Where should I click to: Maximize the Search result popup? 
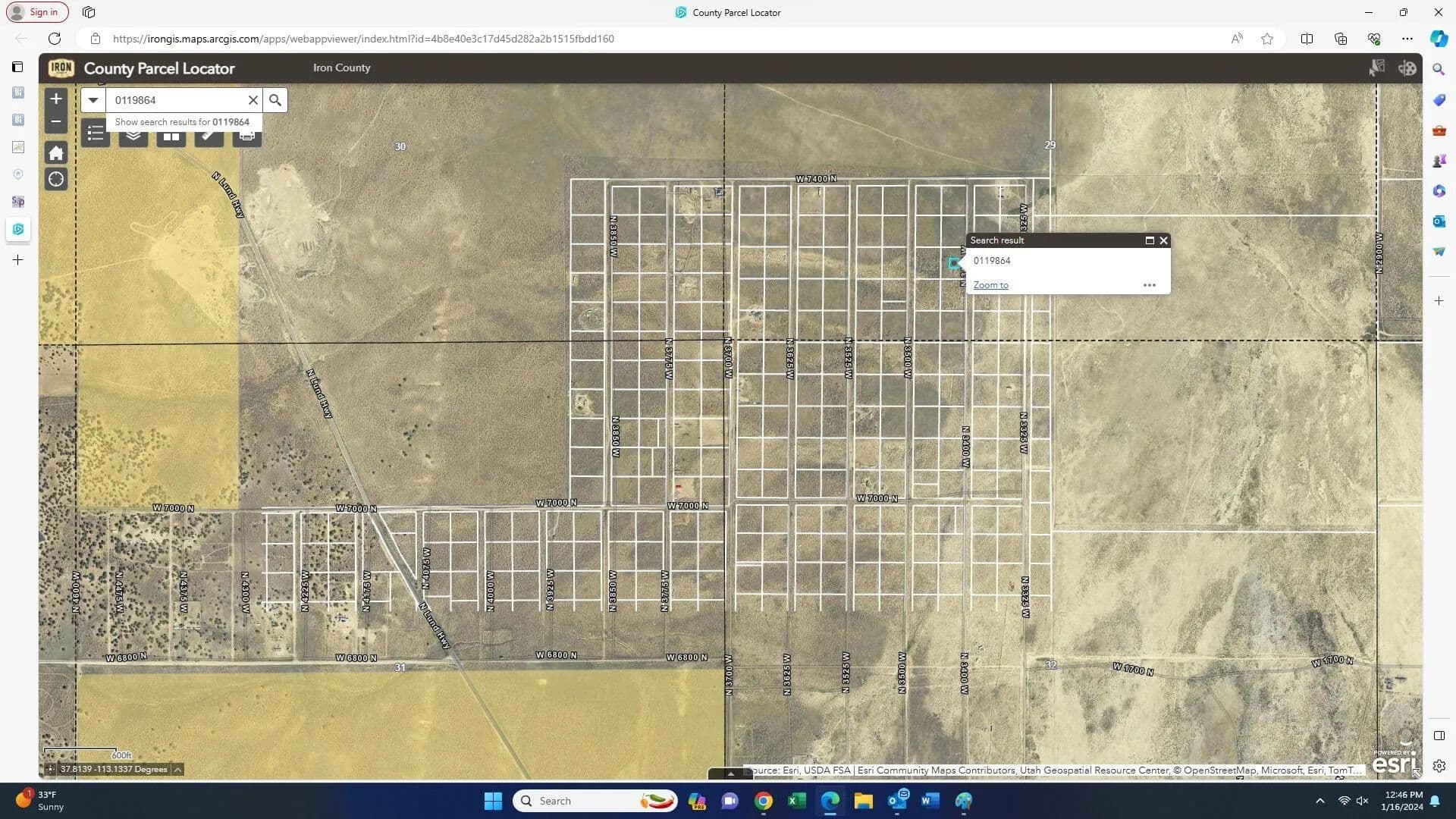point(1150,240)
